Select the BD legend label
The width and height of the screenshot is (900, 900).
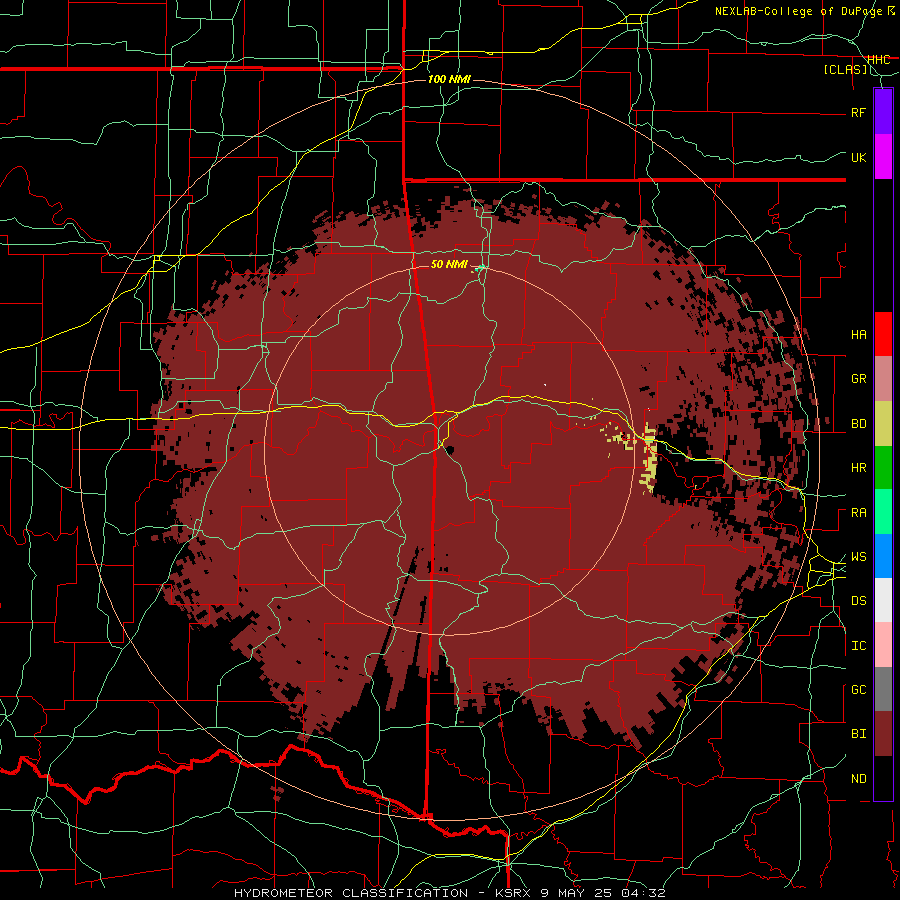(858, 424)
